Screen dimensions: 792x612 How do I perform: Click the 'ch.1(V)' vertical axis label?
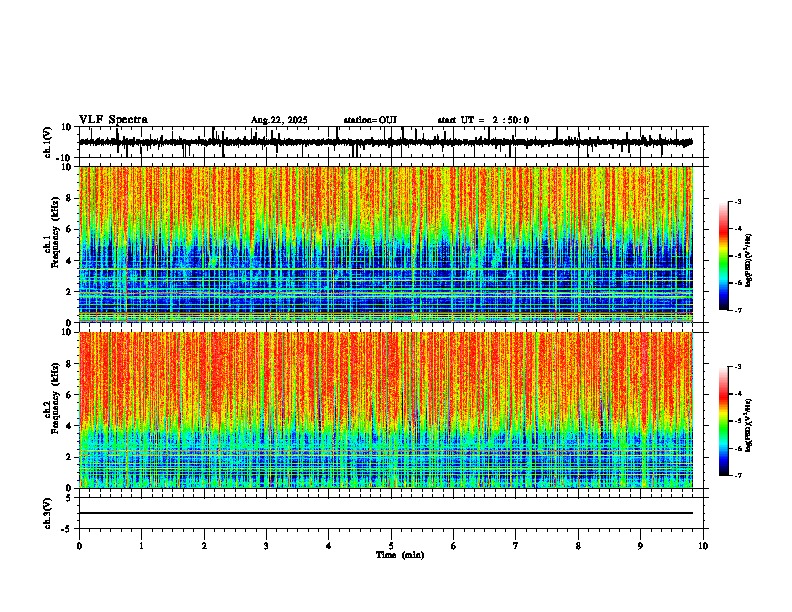(48, 142)
